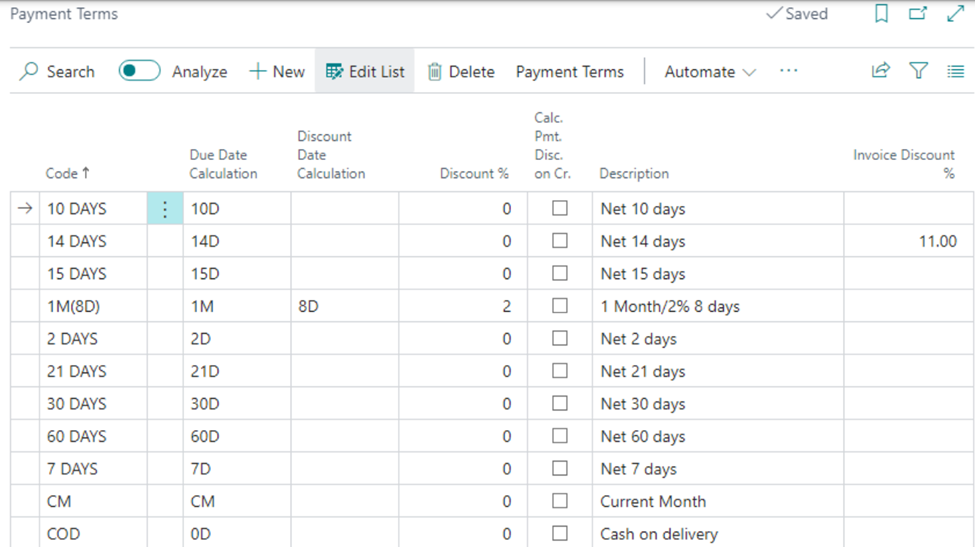Viewport: 975px width, 547px height.
Task: Click the 8D discount date cell
Action: click(344, 306)
